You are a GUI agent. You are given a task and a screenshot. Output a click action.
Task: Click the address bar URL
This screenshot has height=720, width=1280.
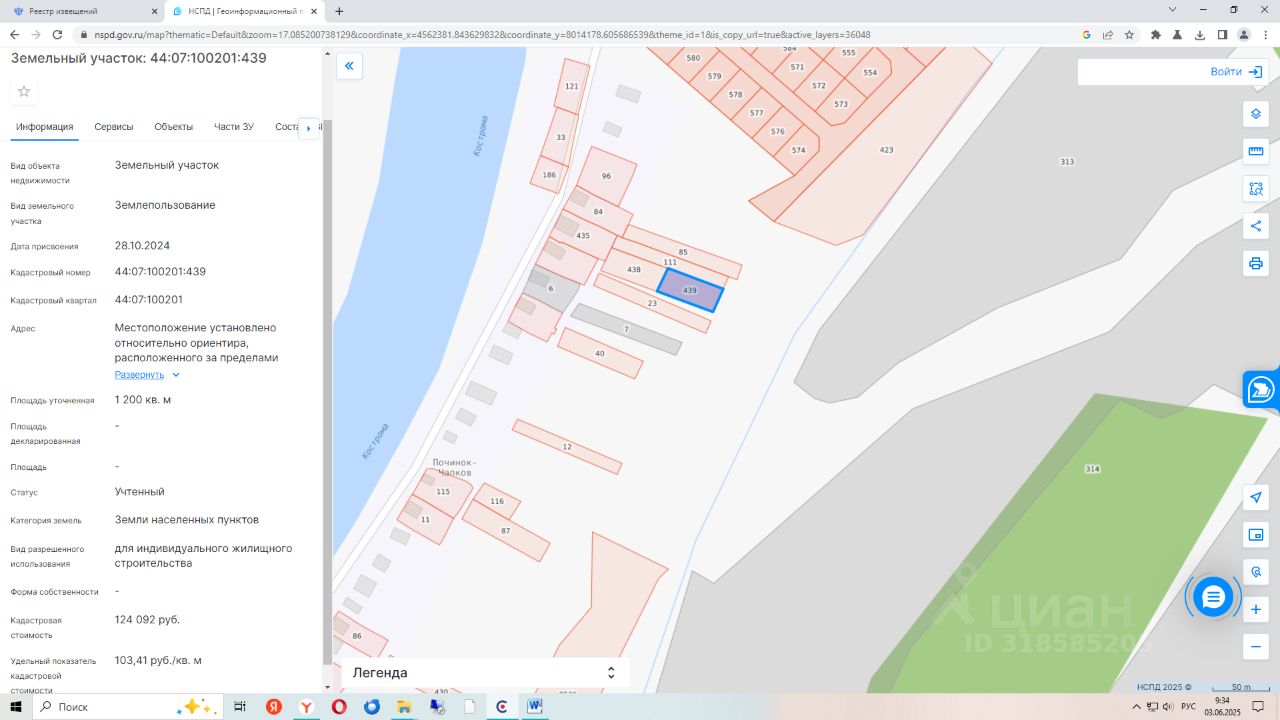[483, 34]
